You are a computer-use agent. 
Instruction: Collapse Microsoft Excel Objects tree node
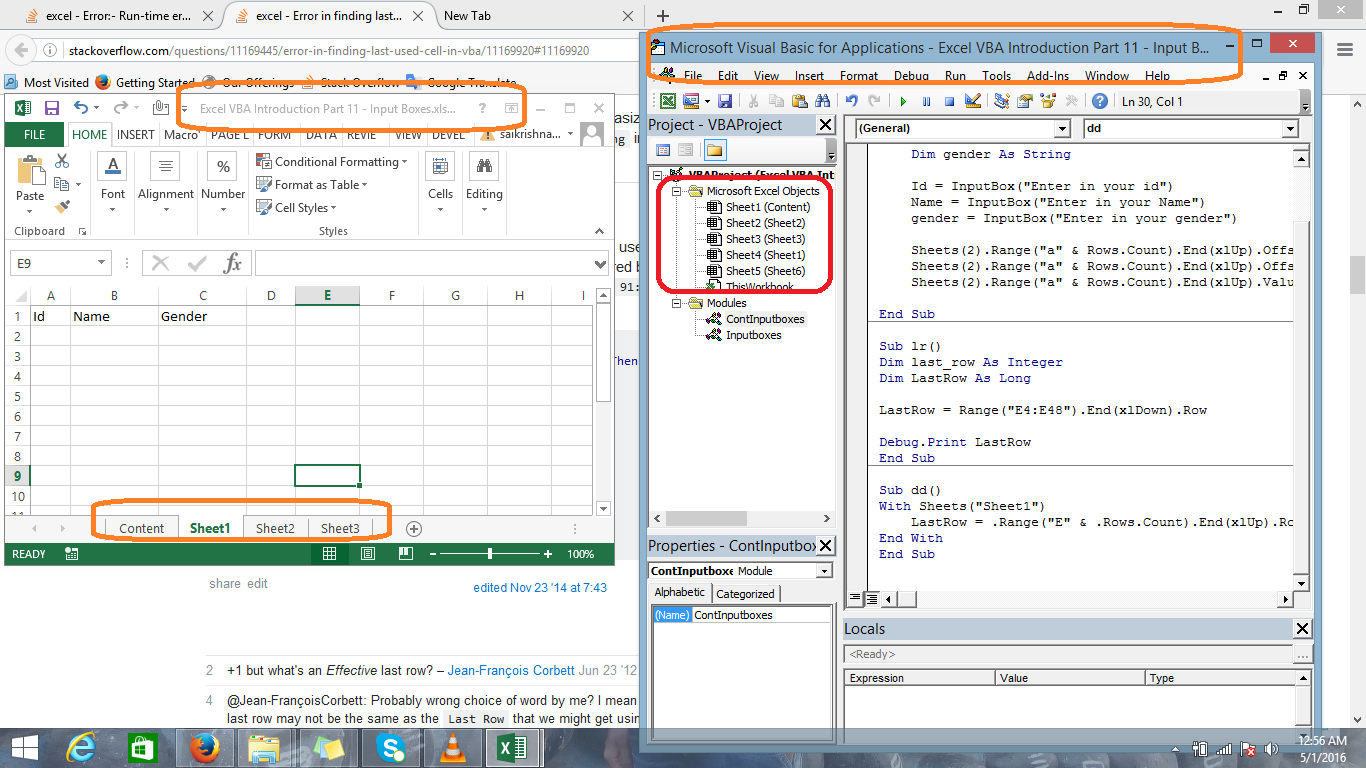[677, 191]
